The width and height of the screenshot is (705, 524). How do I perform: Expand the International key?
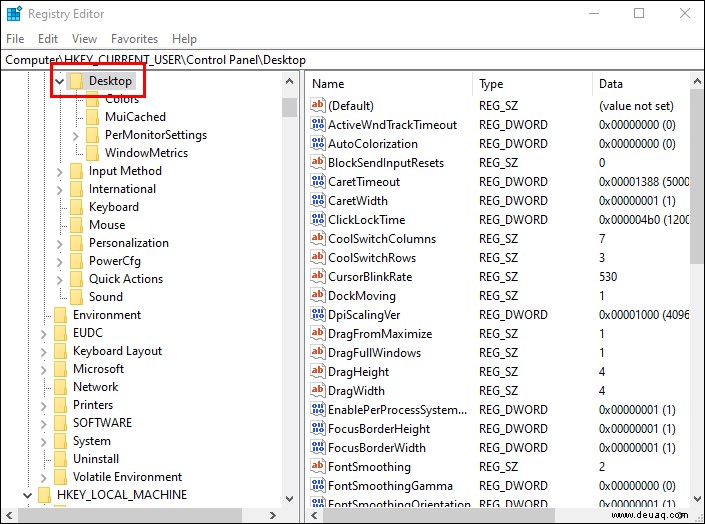59,189
